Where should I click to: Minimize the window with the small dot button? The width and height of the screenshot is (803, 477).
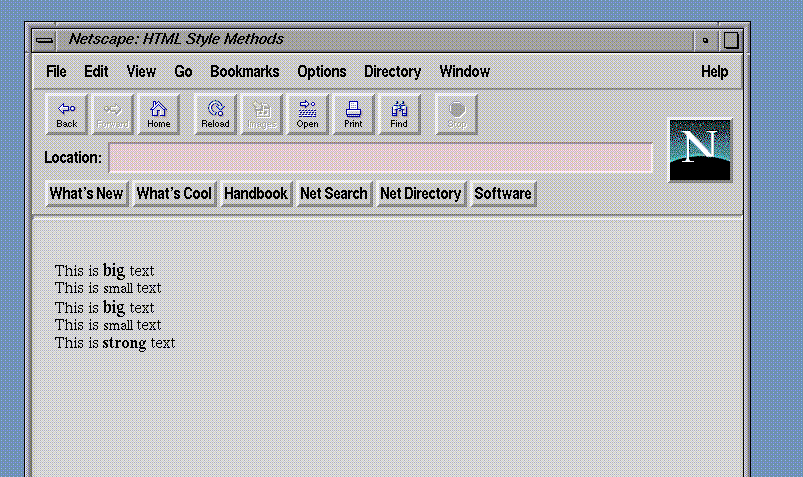[x=706, y=40]
